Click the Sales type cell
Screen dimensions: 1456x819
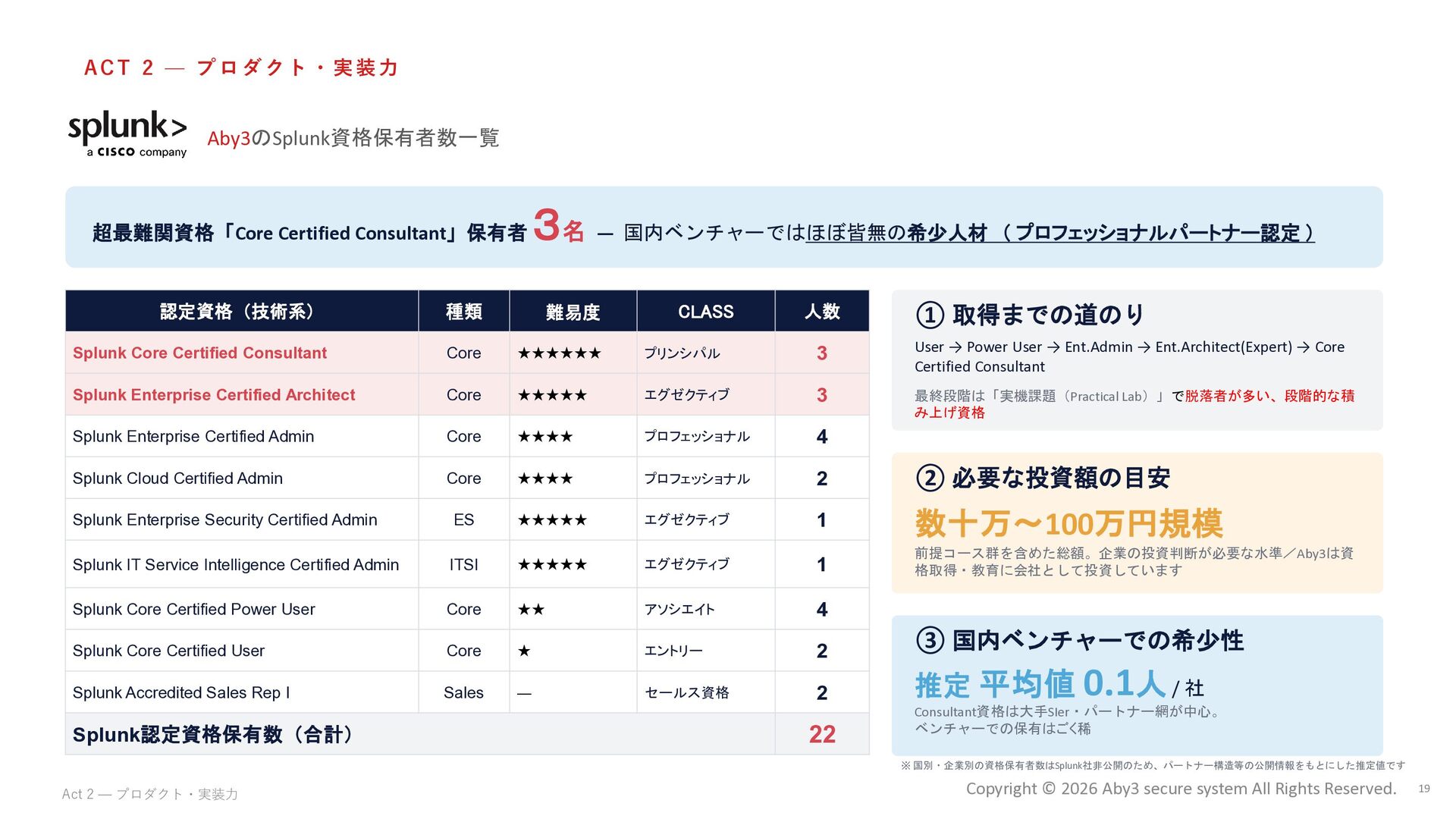464,692
